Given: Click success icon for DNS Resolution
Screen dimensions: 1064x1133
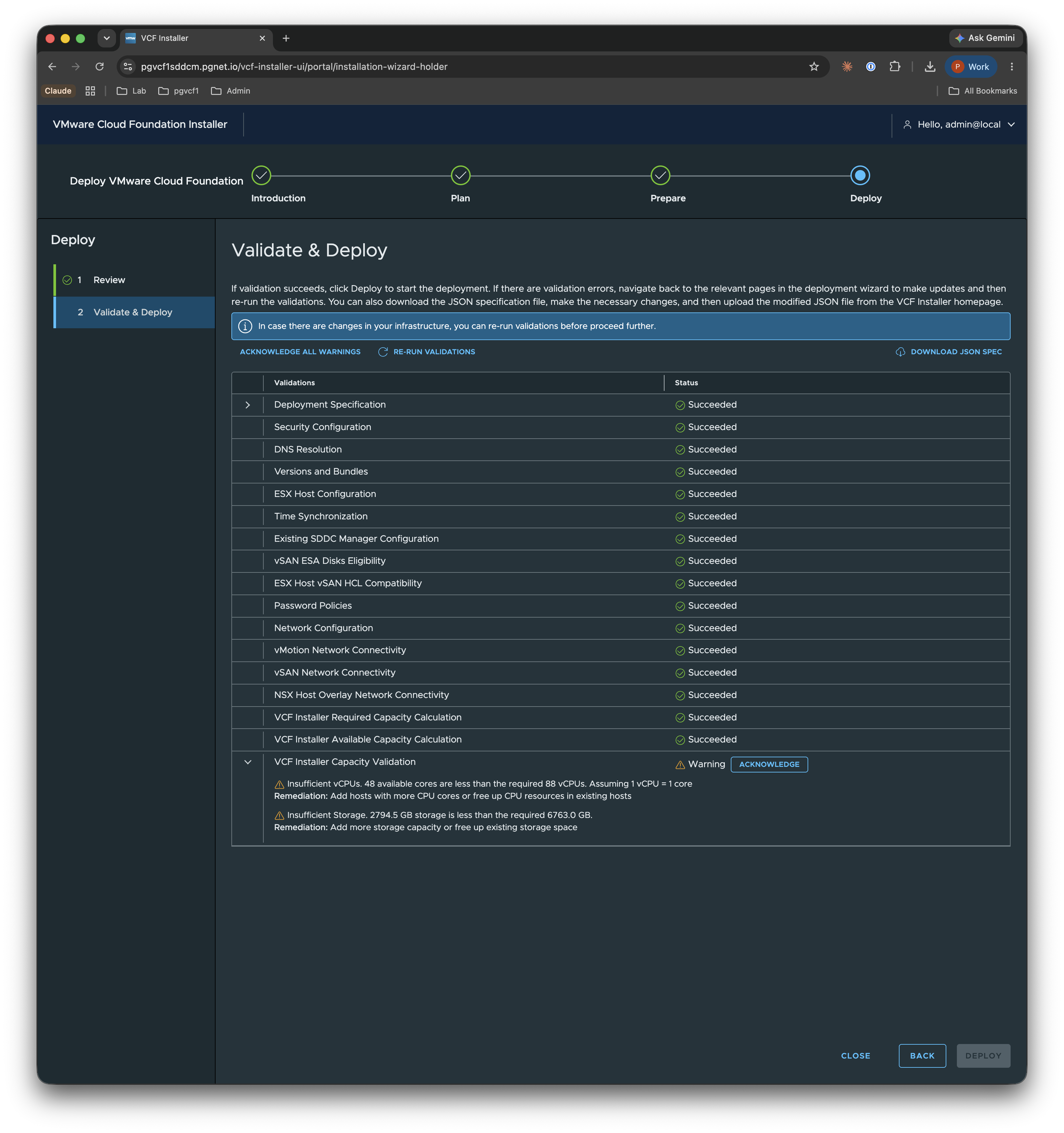Looking at the screenshot, I should pyautogui.click(x=680, y=450).
